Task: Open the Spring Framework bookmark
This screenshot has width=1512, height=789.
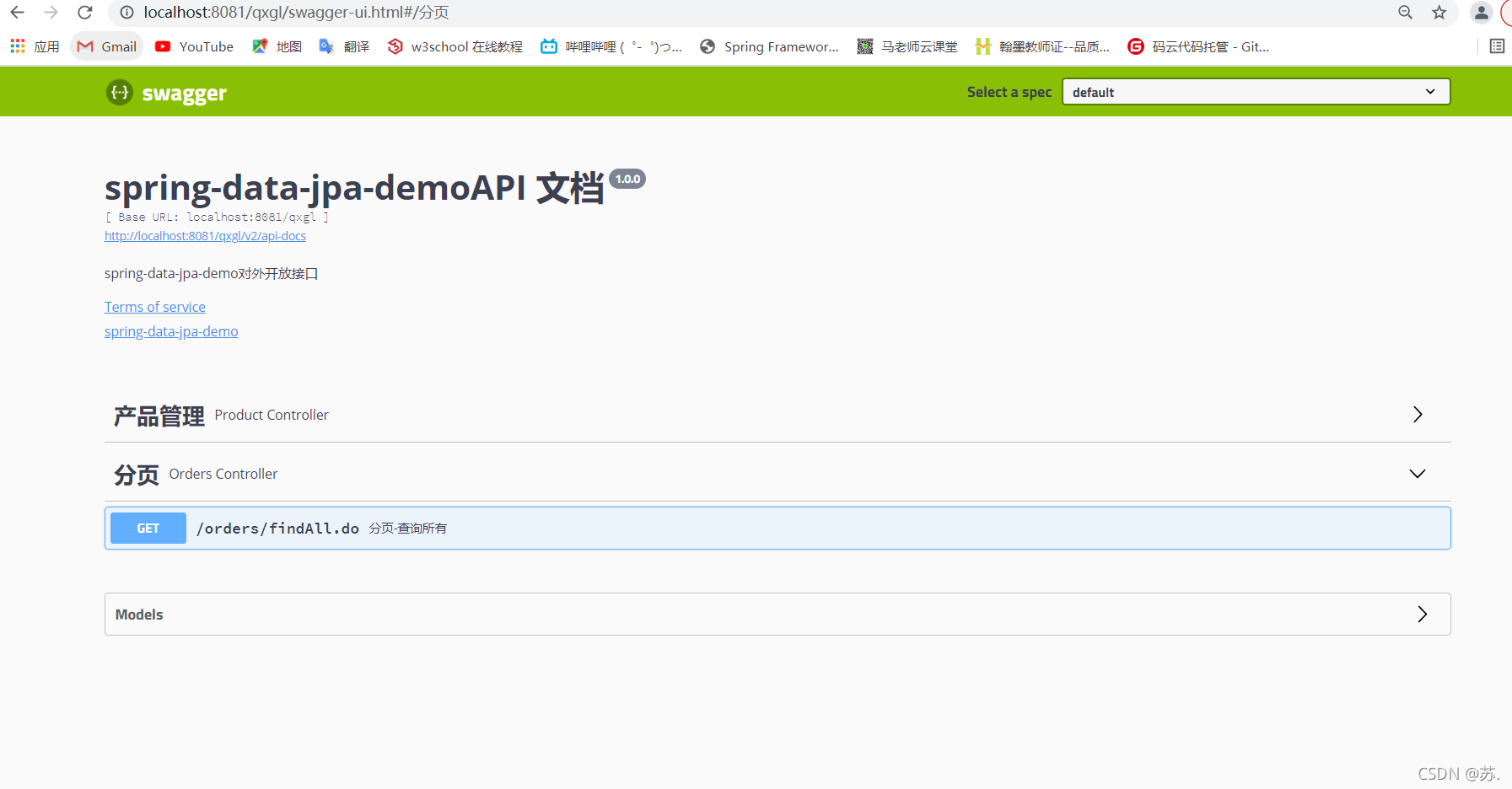Action: pos(769,46)
